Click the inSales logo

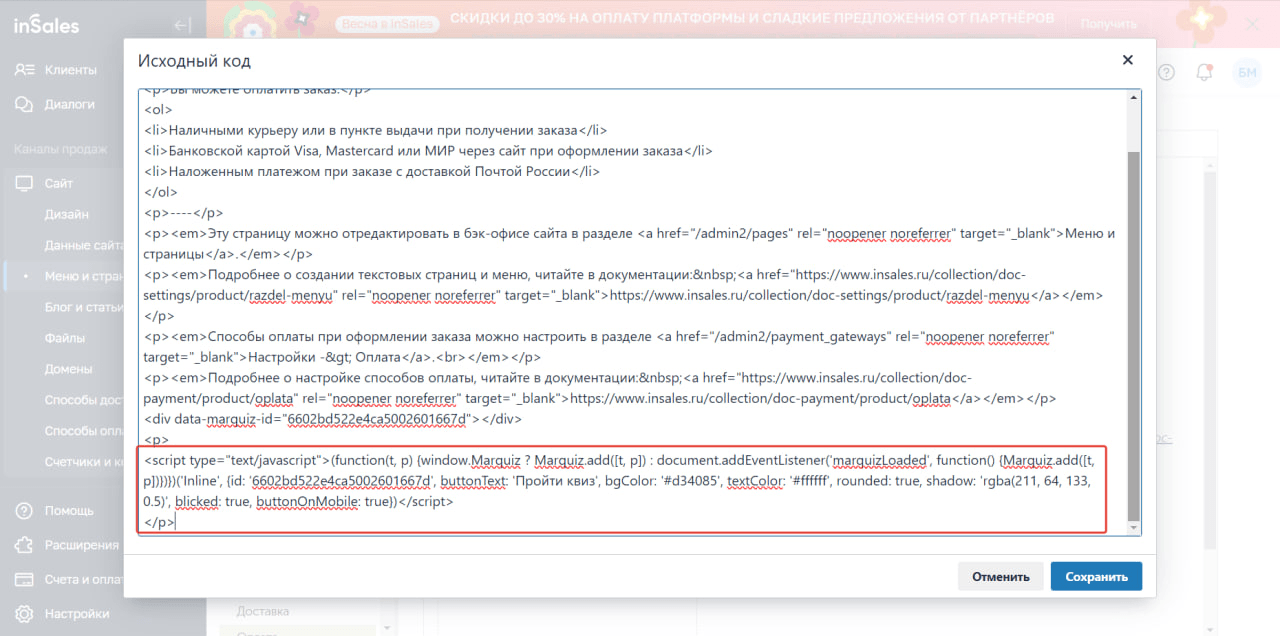click(x=46, y=25)
